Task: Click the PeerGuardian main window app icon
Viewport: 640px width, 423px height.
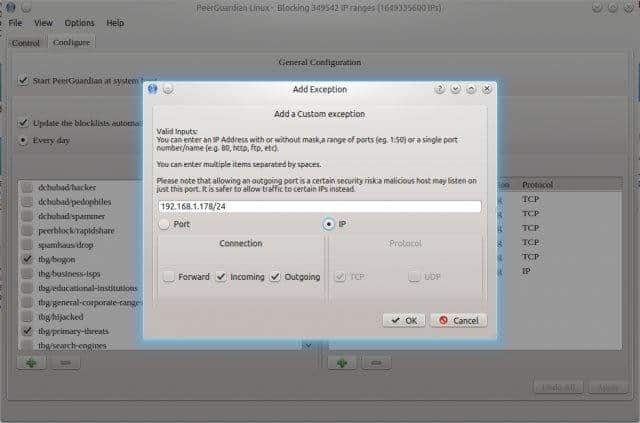Action: [10, 7]
